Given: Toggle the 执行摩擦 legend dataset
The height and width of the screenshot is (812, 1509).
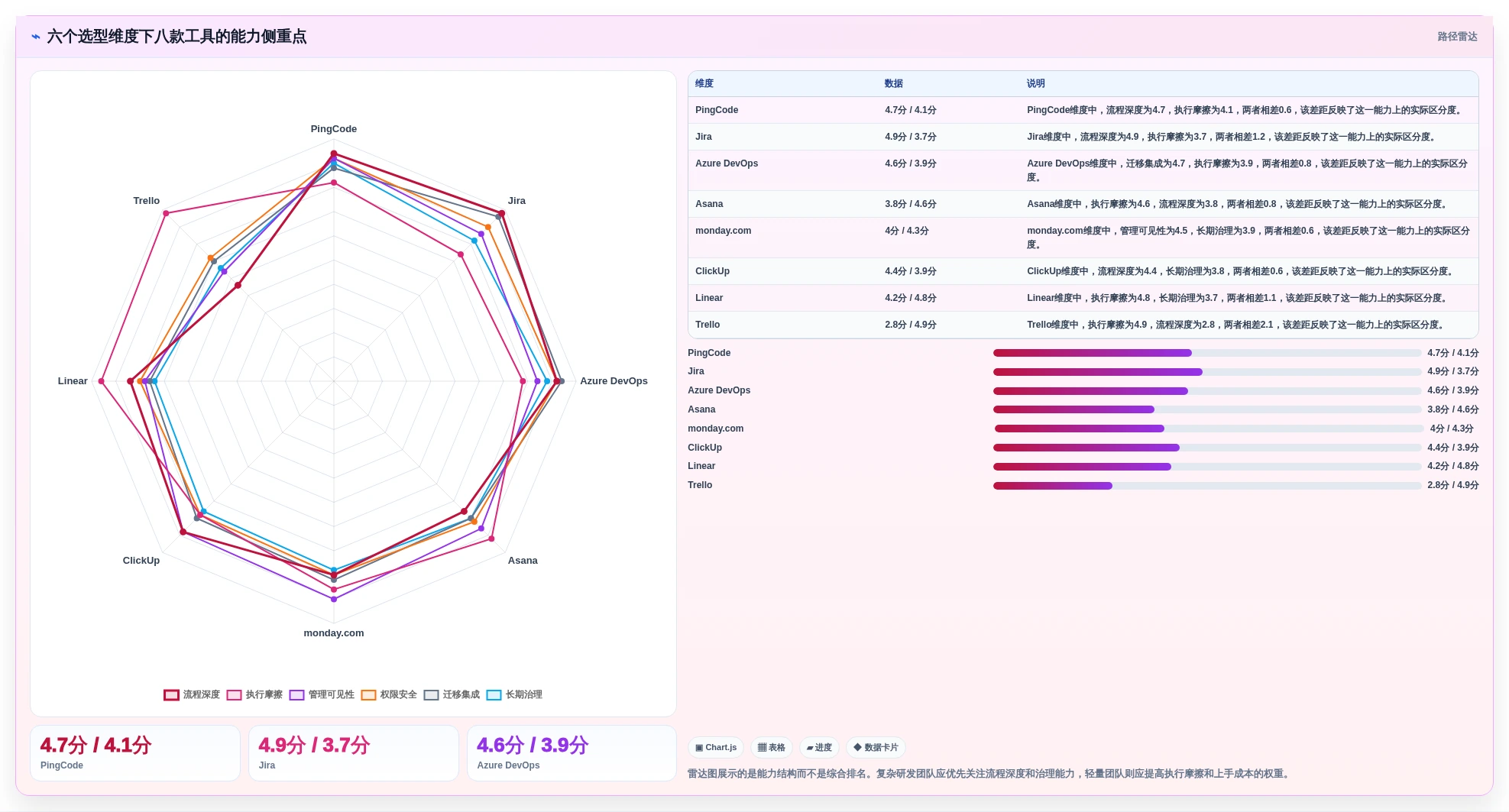Looking at the screenshot, I should 254,694.
